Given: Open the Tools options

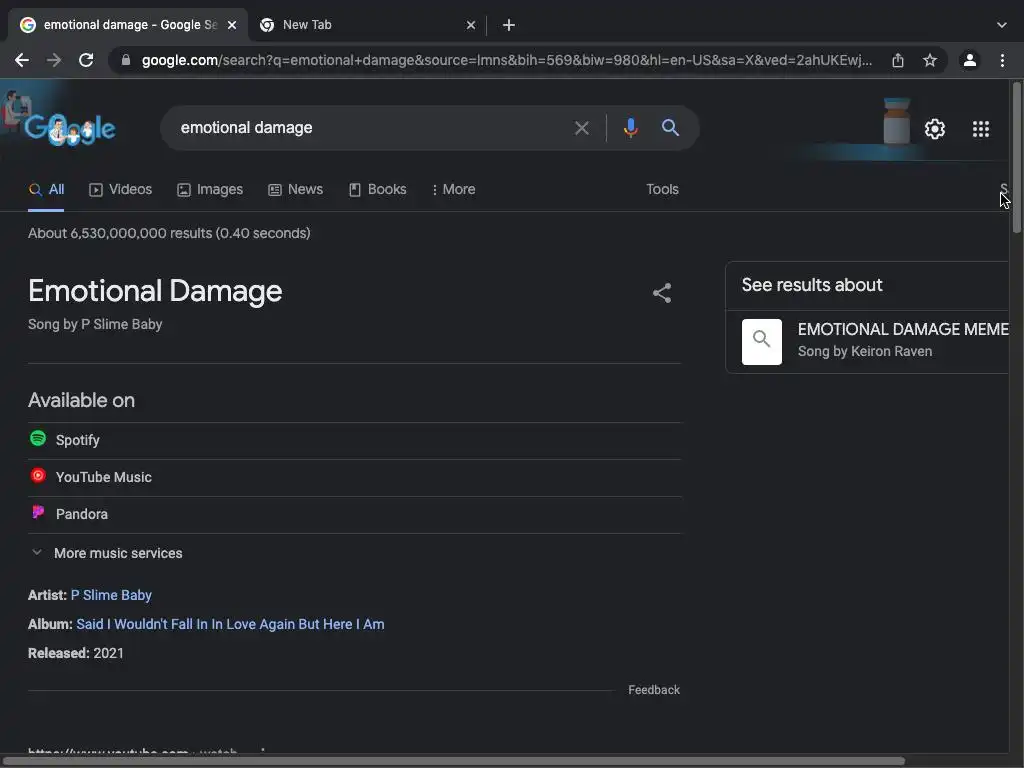Looking at the screenshot, I should (662, 189).
